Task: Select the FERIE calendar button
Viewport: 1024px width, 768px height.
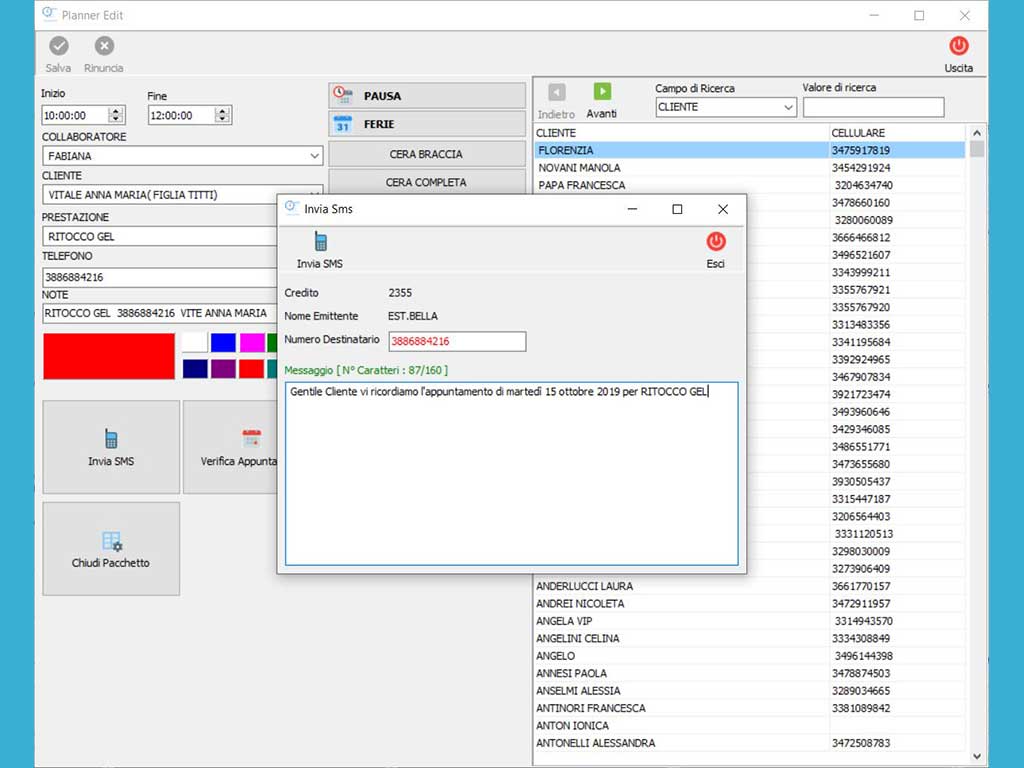Action: click(x=427, y=125)
